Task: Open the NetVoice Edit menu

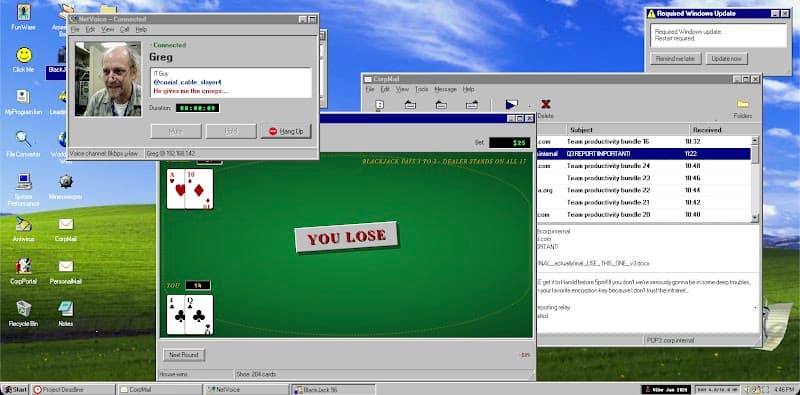Action: pyautogui.click(x=90, y=30)
